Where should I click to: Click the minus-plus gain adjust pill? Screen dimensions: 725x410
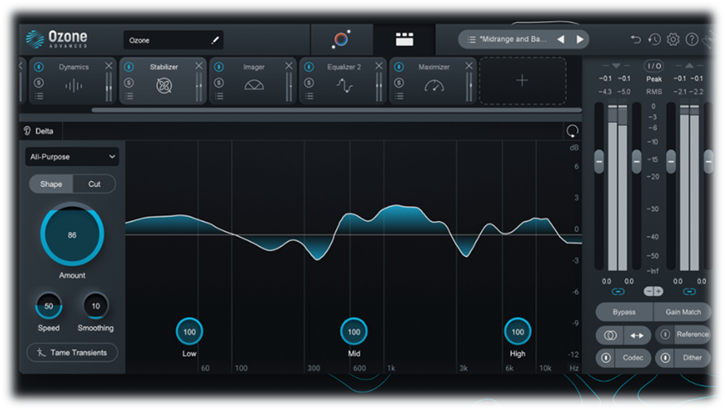pyautogui.click(x=653, y=291)
